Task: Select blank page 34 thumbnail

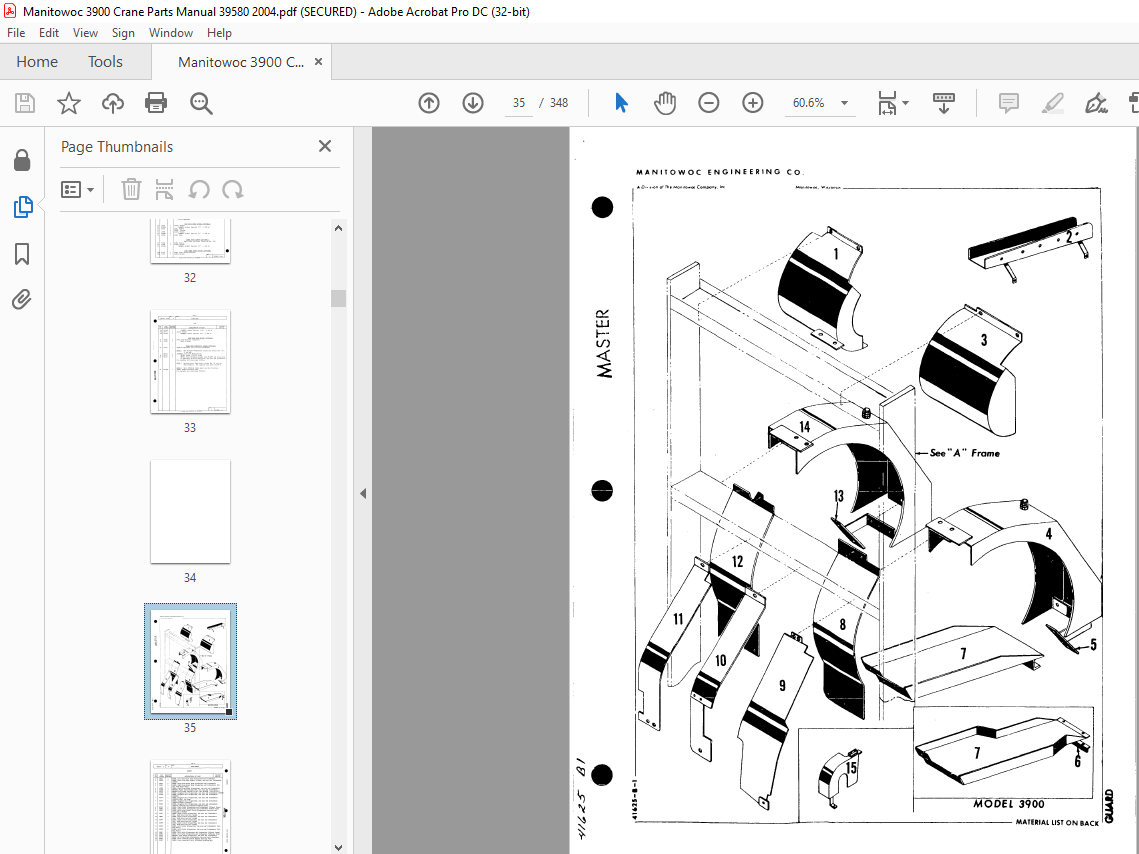Action: 190,511
